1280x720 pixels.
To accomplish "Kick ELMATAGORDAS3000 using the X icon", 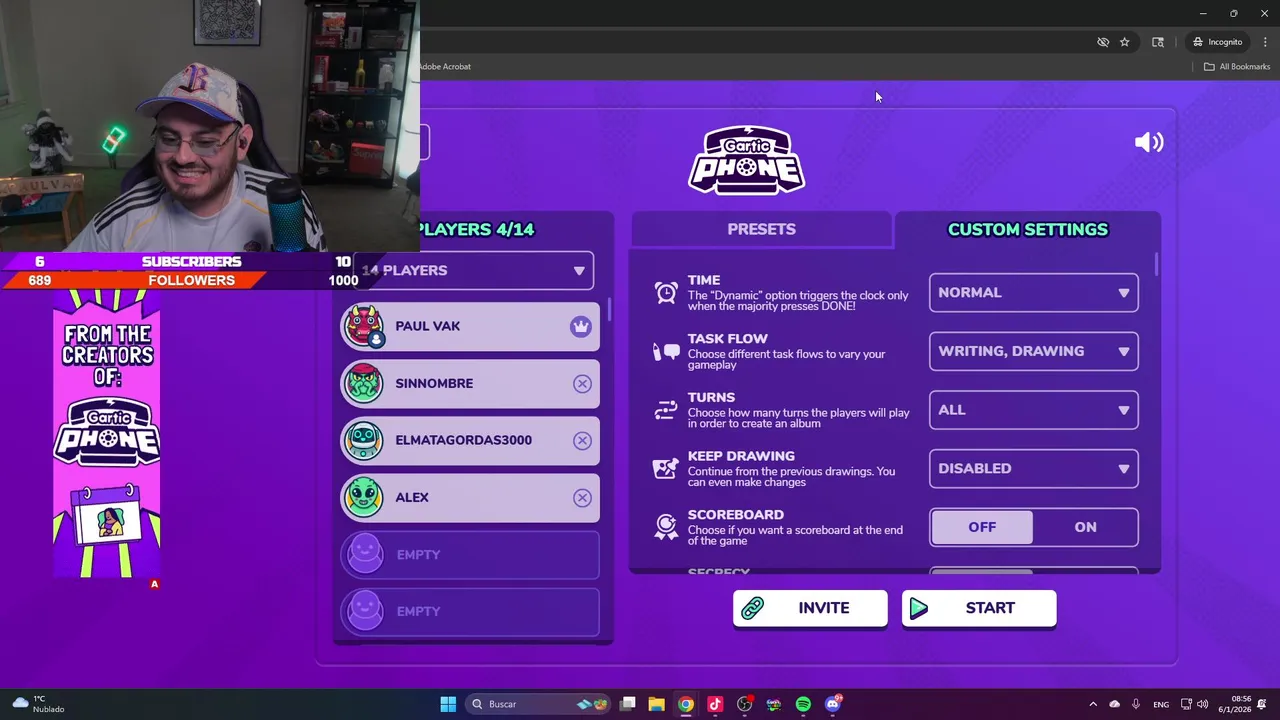I will coord(582,441).
